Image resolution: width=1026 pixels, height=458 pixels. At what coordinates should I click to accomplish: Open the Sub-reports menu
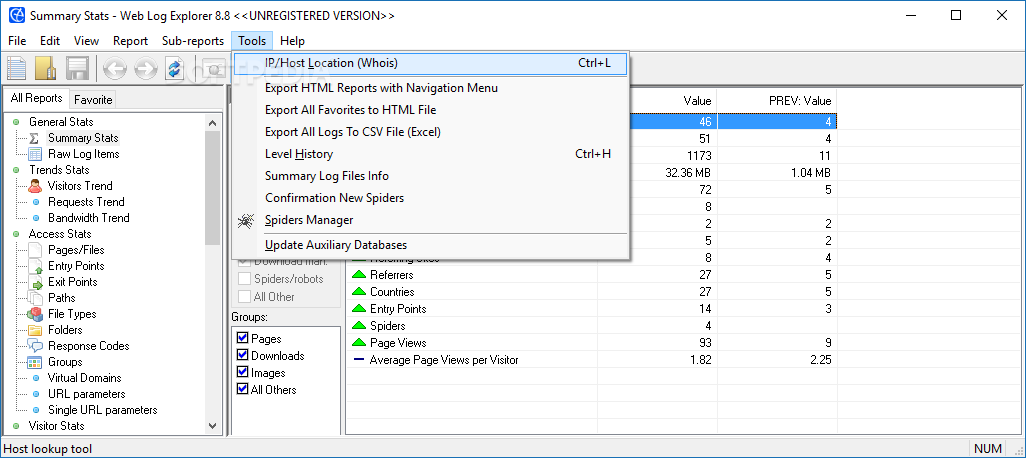[193, 41]
